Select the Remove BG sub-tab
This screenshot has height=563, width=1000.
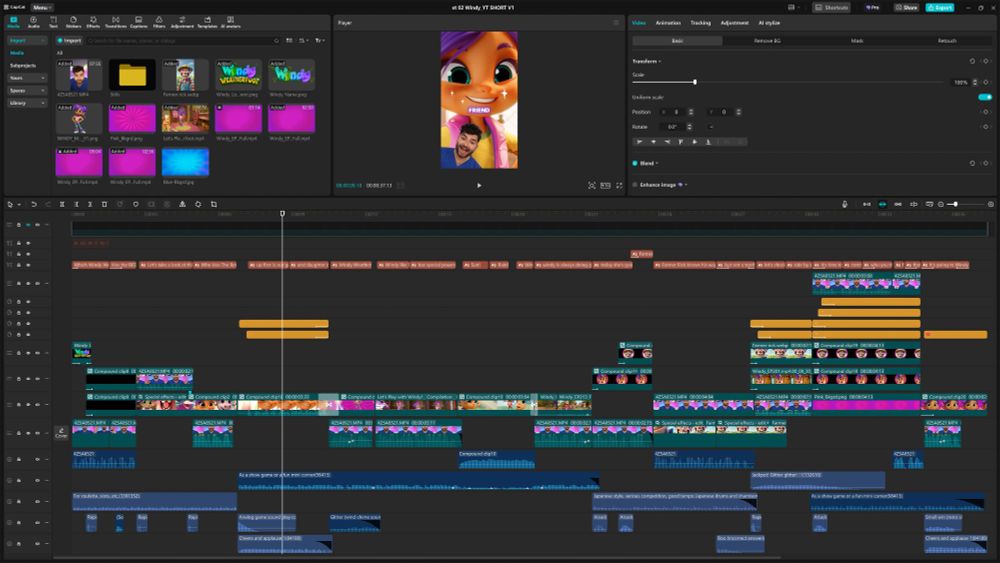point(767,40)
